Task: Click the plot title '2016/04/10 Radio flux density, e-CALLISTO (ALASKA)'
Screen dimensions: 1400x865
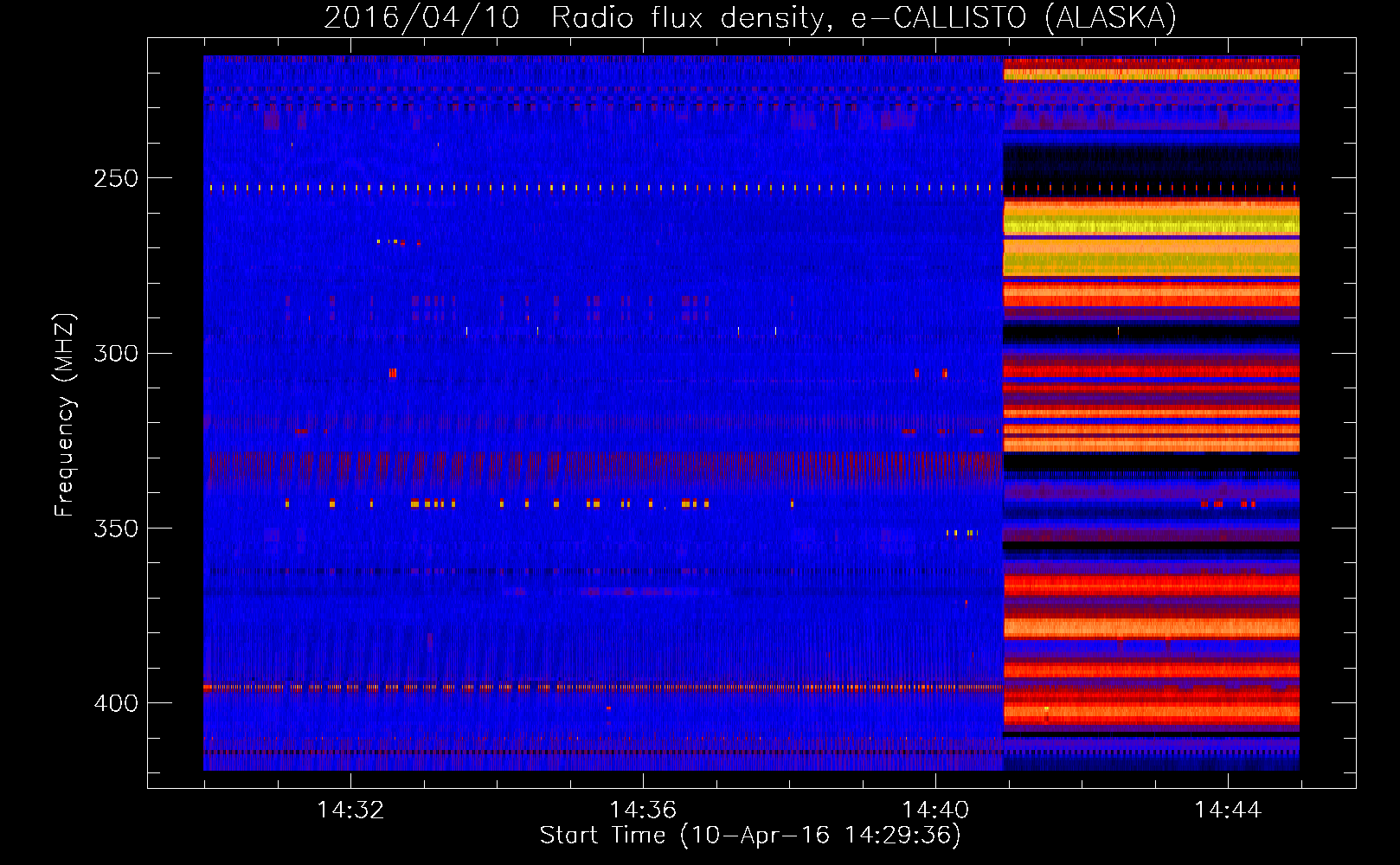Action: 750,17
